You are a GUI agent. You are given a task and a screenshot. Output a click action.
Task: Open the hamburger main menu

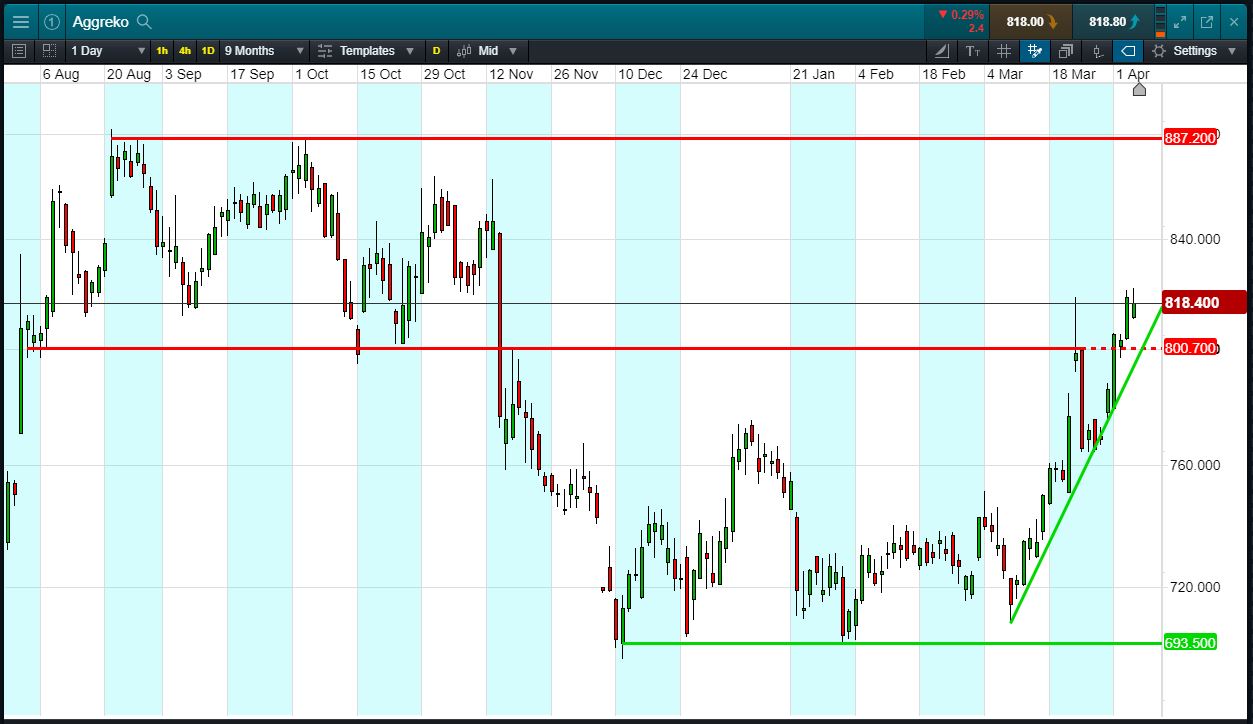point(20,21)
